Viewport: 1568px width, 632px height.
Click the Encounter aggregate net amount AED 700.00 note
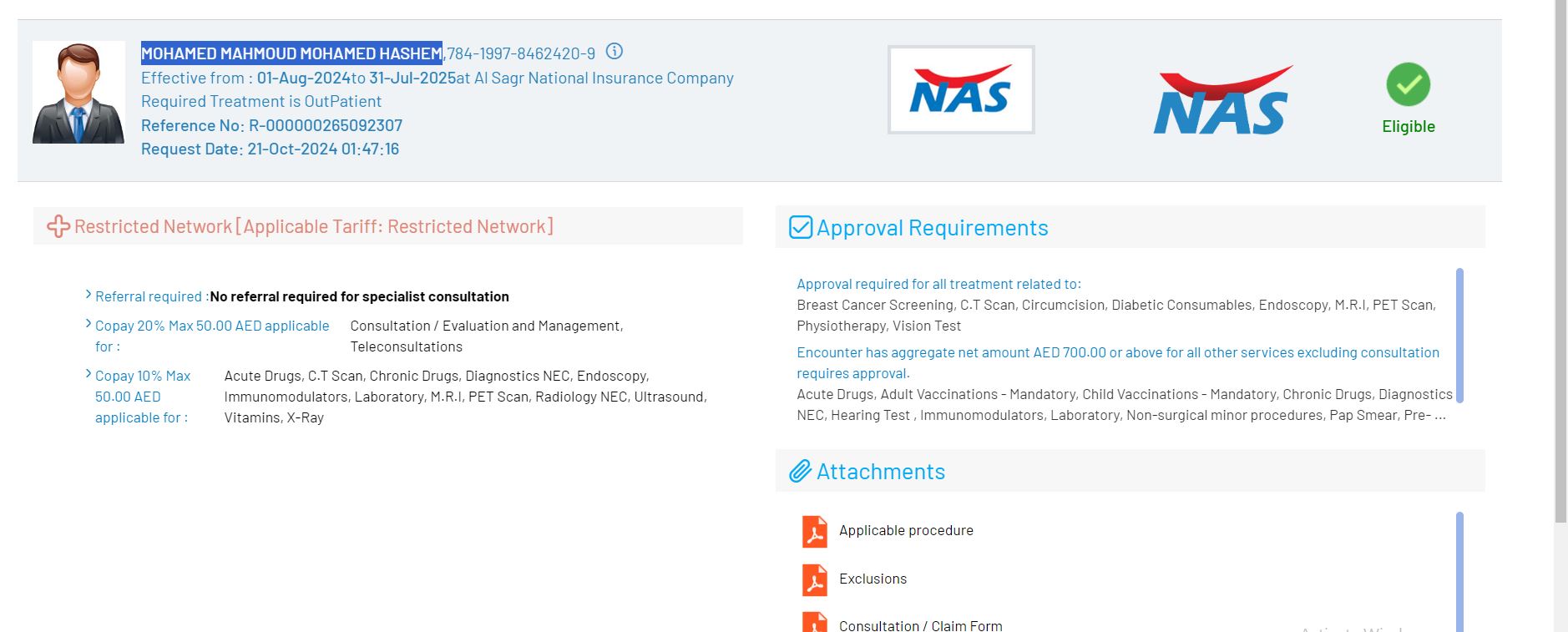point(1118,362)
